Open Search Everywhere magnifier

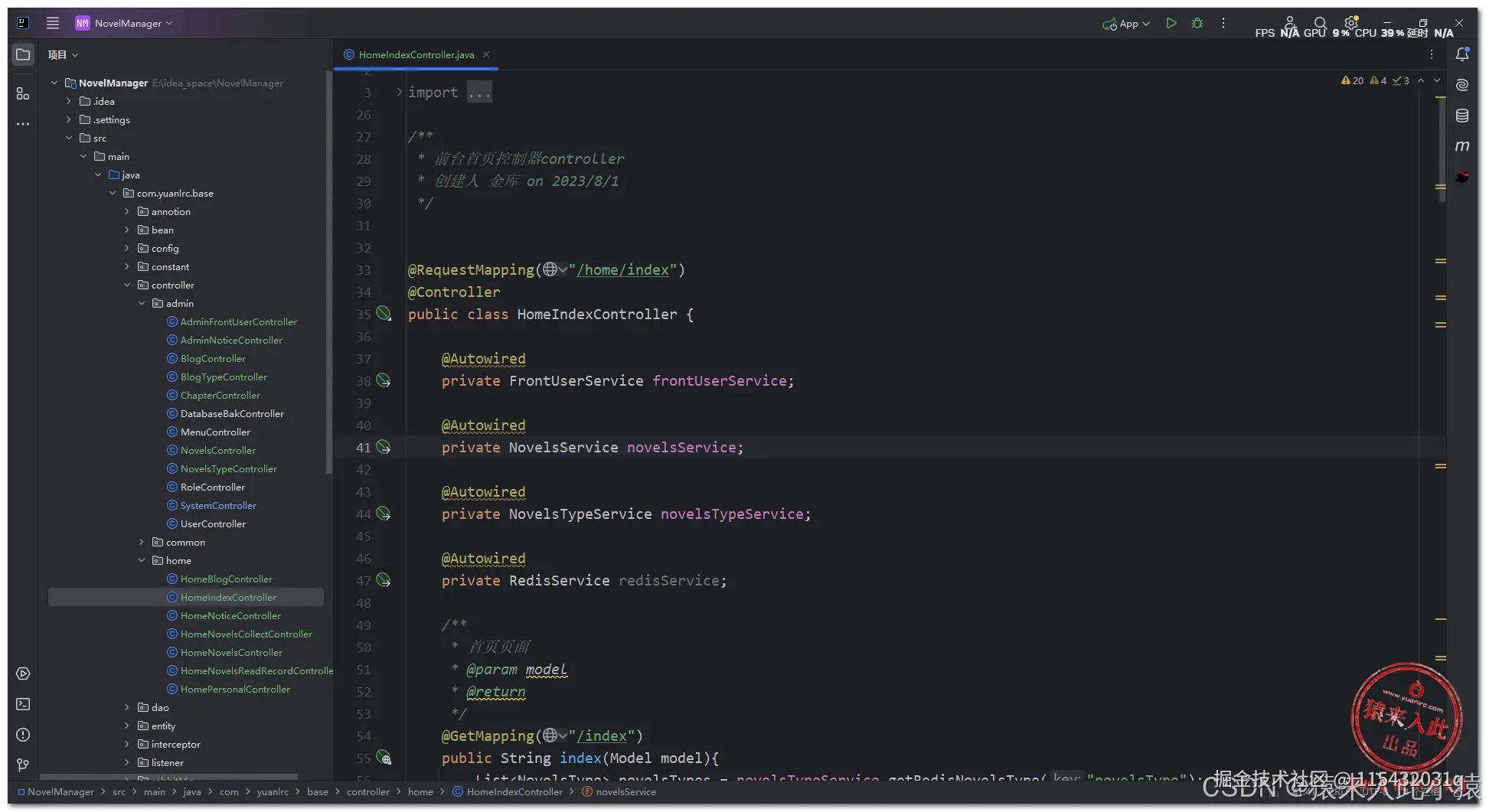[x=1320, y=23]
